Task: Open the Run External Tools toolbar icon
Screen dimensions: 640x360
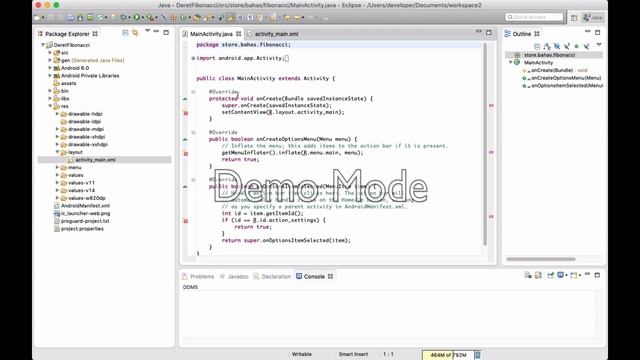Action: coord(150,18)
